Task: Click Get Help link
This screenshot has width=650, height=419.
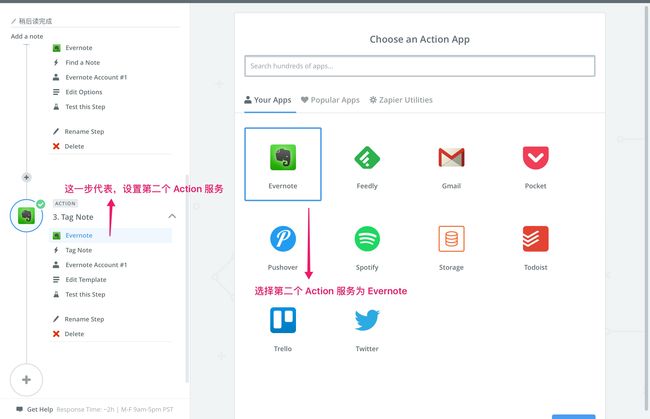Action: (x=40, y=409)
